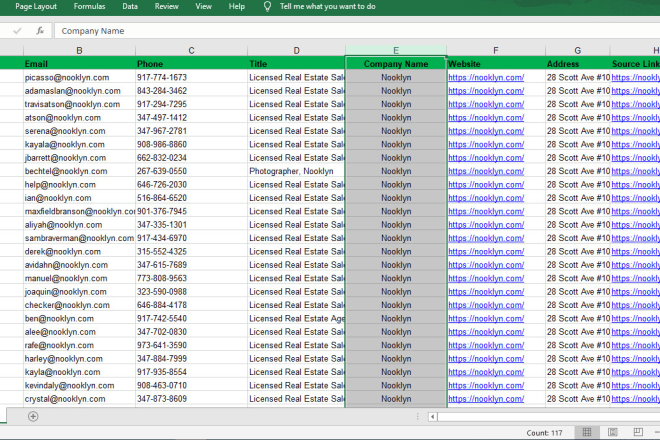Switch to Page Break Preview icon
This screenshot has height=440, width=660.
point(638,432)
